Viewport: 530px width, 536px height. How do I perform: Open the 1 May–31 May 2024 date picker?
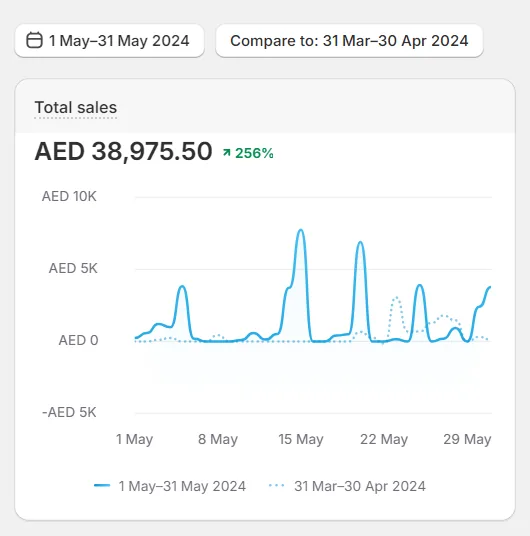pyautogui.click(x=109, y=41)
